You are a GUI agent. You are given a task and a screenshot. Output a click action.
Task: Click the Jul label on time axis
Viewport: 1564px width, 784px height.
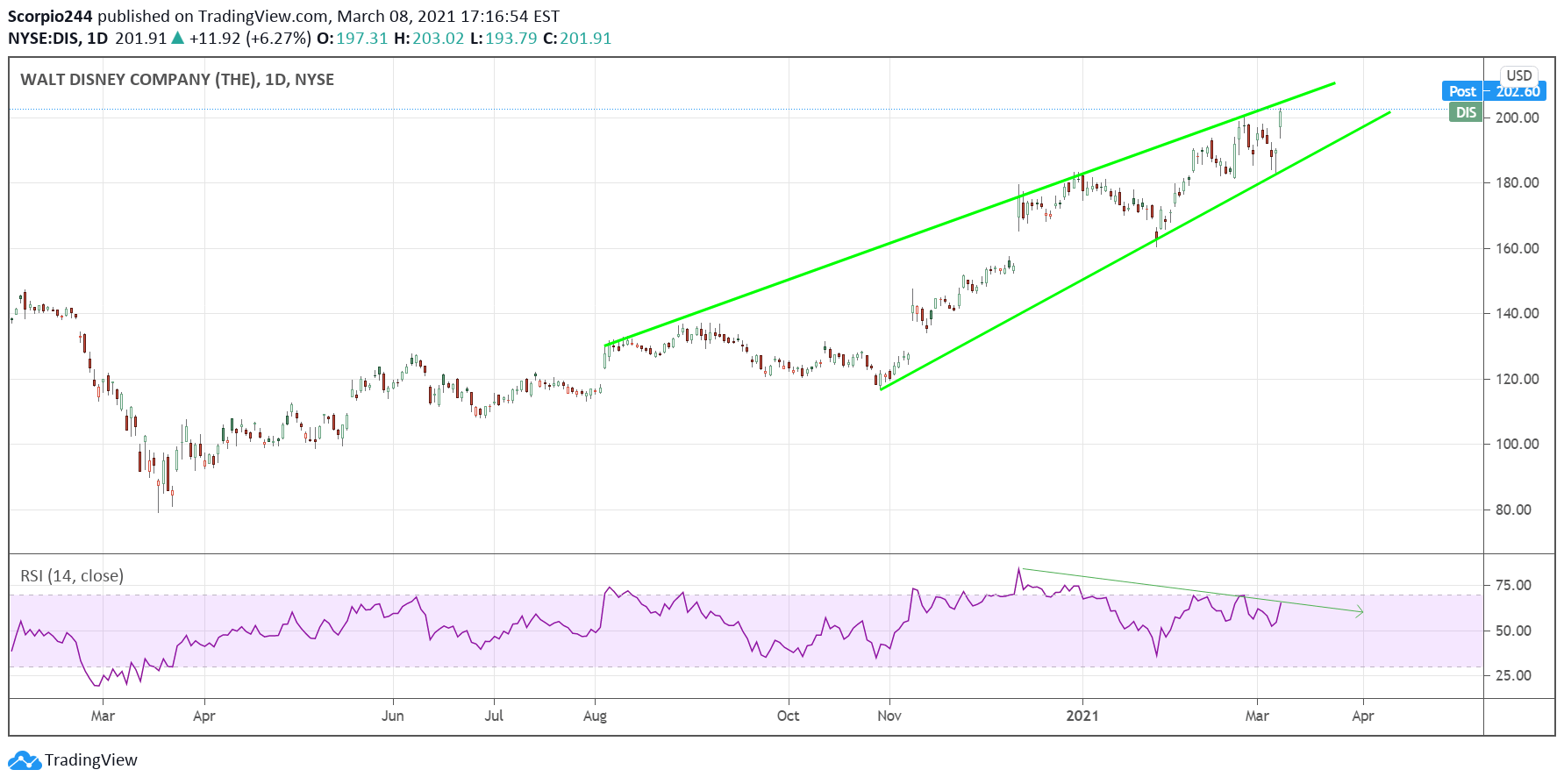[494, 716]
